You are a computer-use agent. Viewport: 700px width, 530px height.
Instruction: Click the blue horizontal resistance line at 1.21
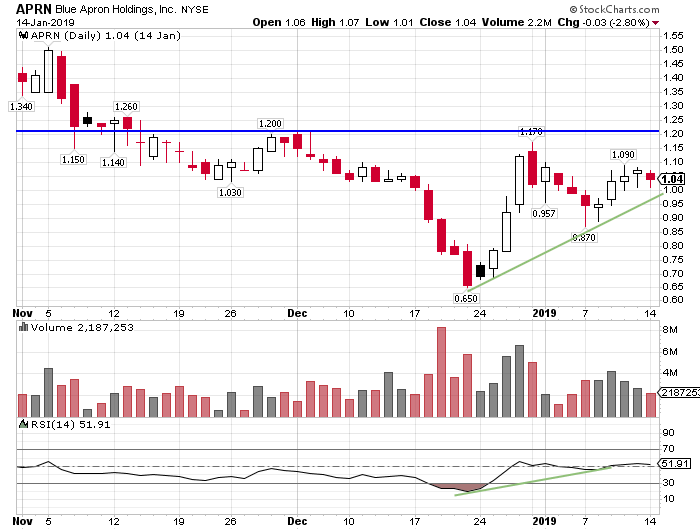[x=338, y=131]
